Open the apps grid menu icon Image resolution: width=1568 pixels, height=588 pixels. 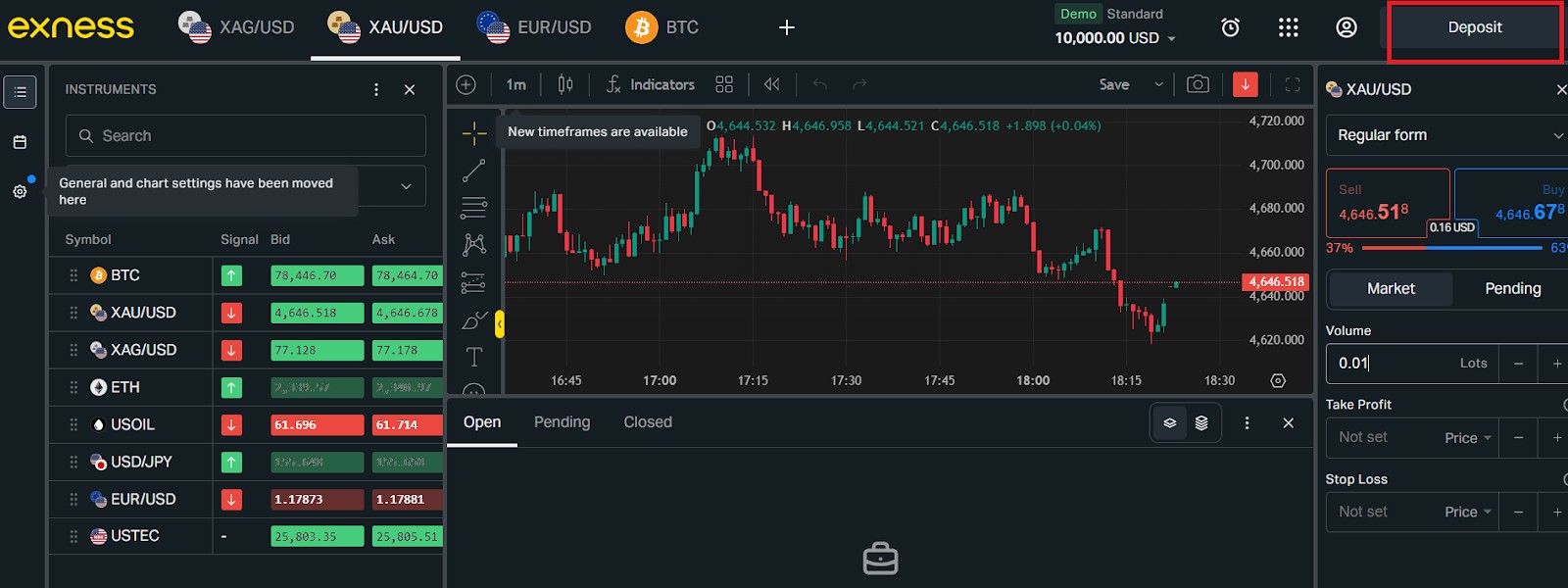1289,27
